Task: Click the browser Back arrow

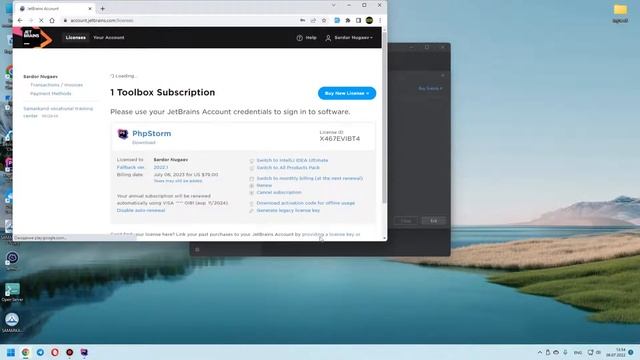Action: (x=20, y=20)
